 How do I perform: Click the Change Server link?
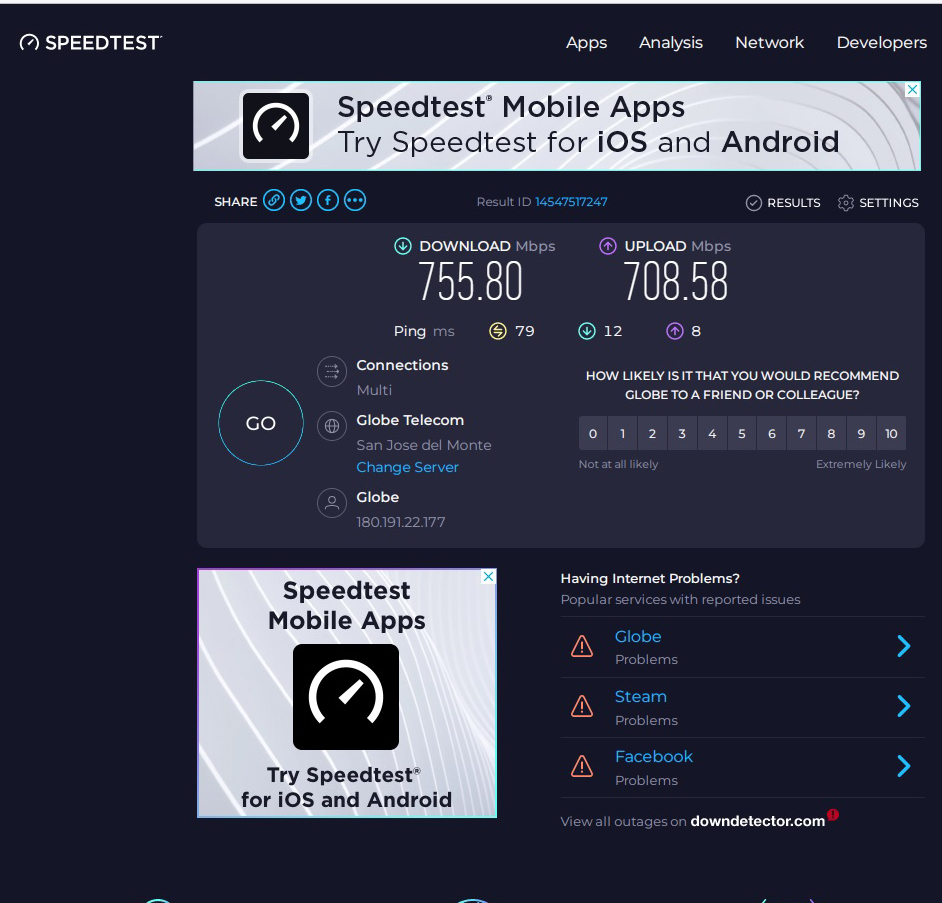coord(407,467)
